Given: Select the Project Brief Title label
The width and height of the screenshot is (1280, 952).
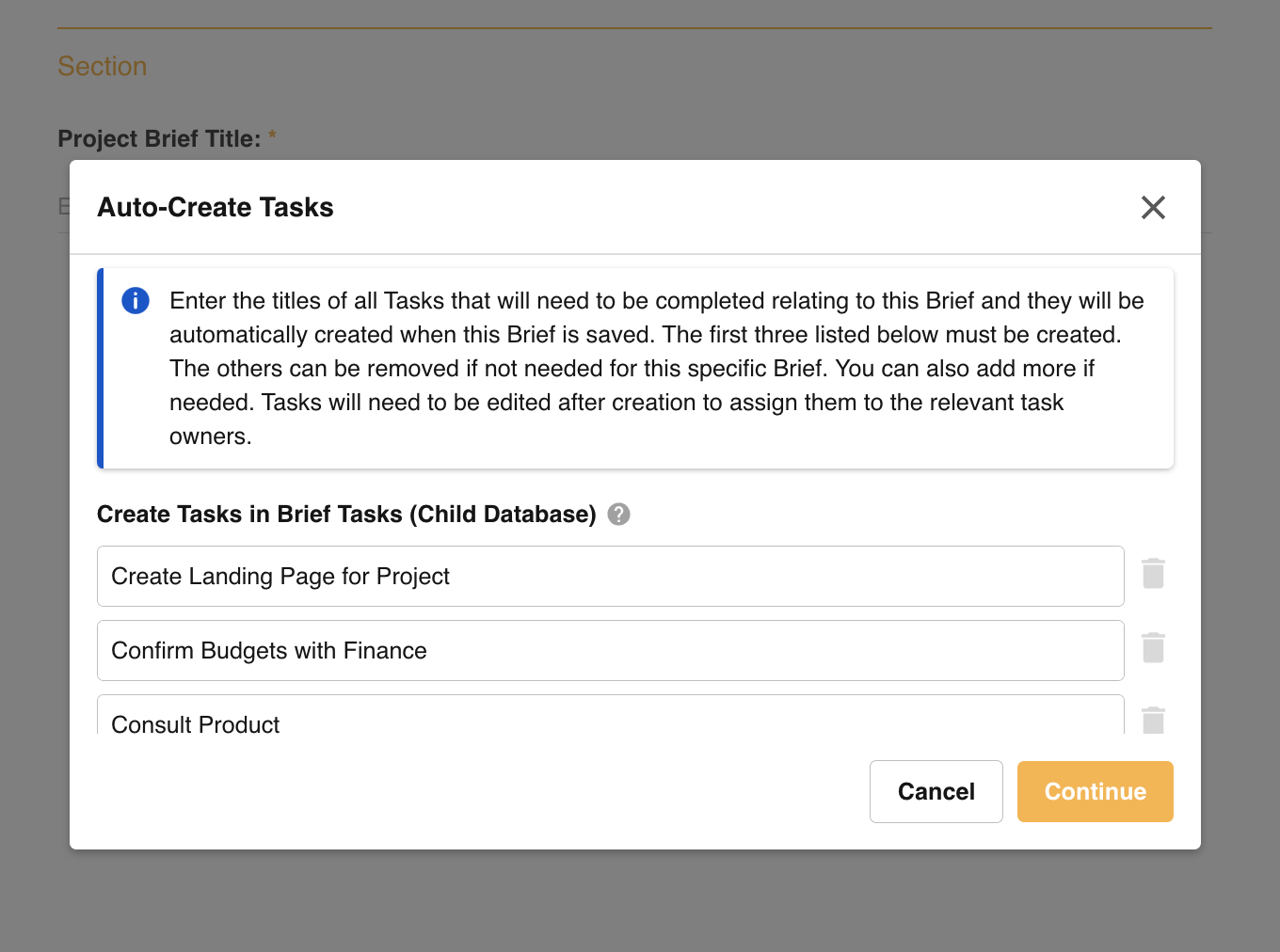Looking at the screenshot, I should [x=159, y=139].
